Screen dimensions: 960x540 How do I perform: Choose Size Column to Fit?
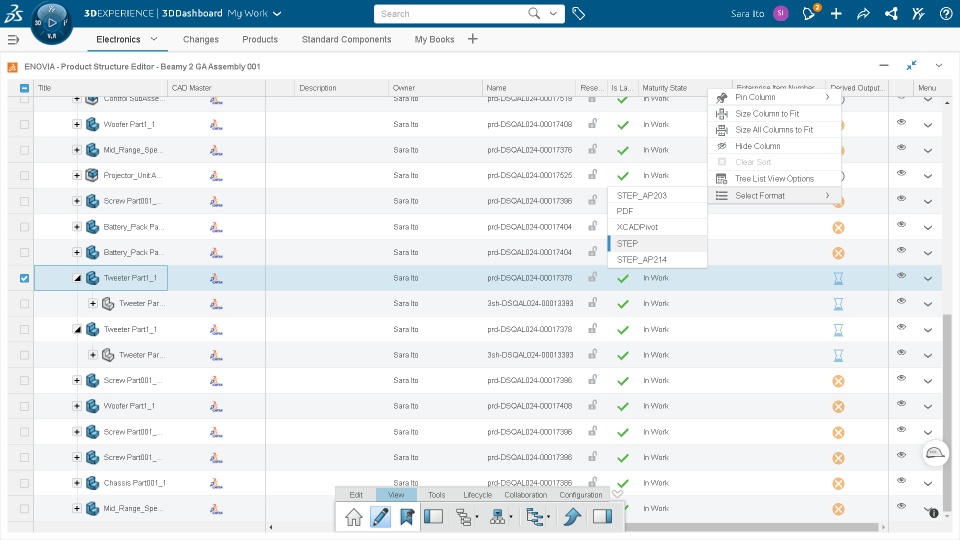click(x=774, y=113)
